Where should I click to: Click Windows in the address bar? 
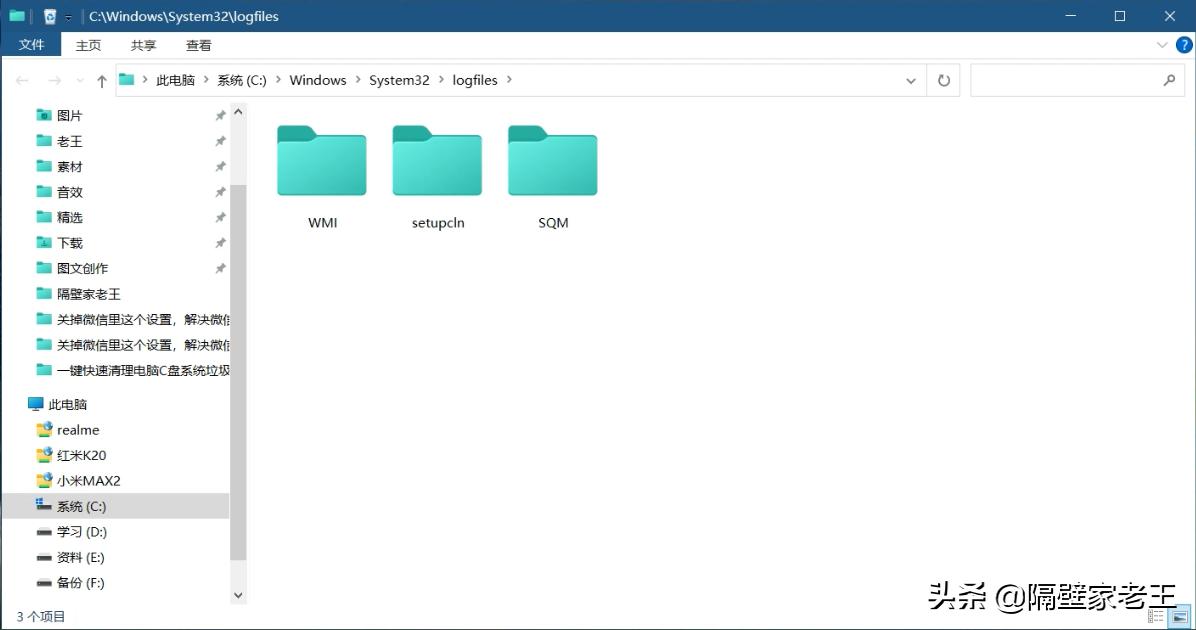pos(317,80)
